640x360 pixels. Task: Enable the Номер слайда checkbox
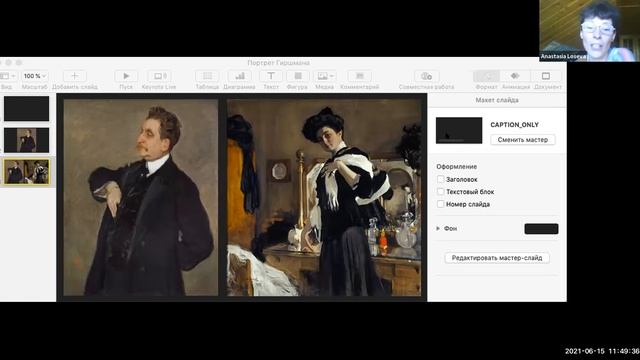[x=440, y=204]
